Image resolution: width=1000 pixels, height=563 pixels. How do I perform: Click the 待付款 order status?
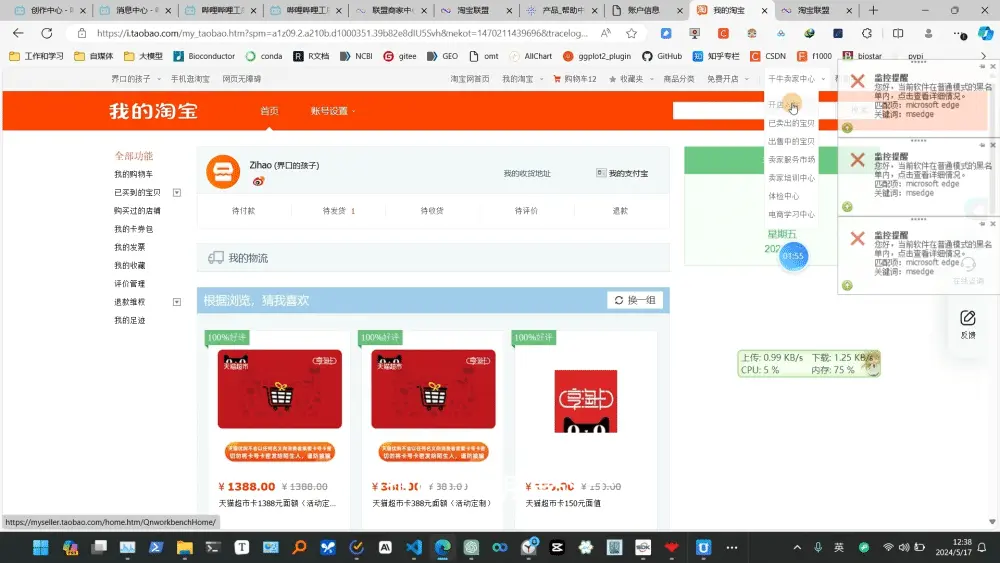tap(243, 211)
